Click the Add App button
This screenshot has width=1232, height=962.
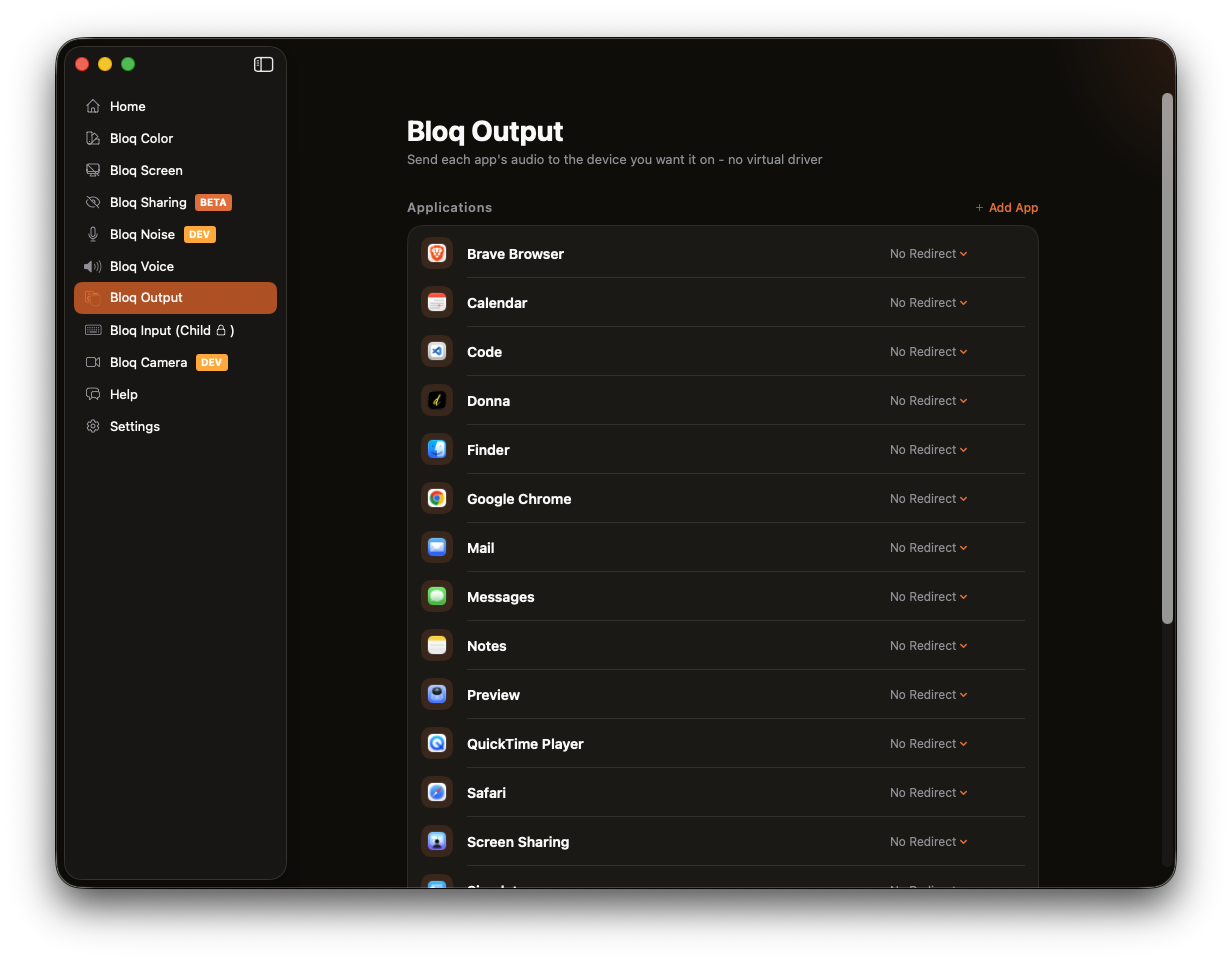coord(1007,208)
